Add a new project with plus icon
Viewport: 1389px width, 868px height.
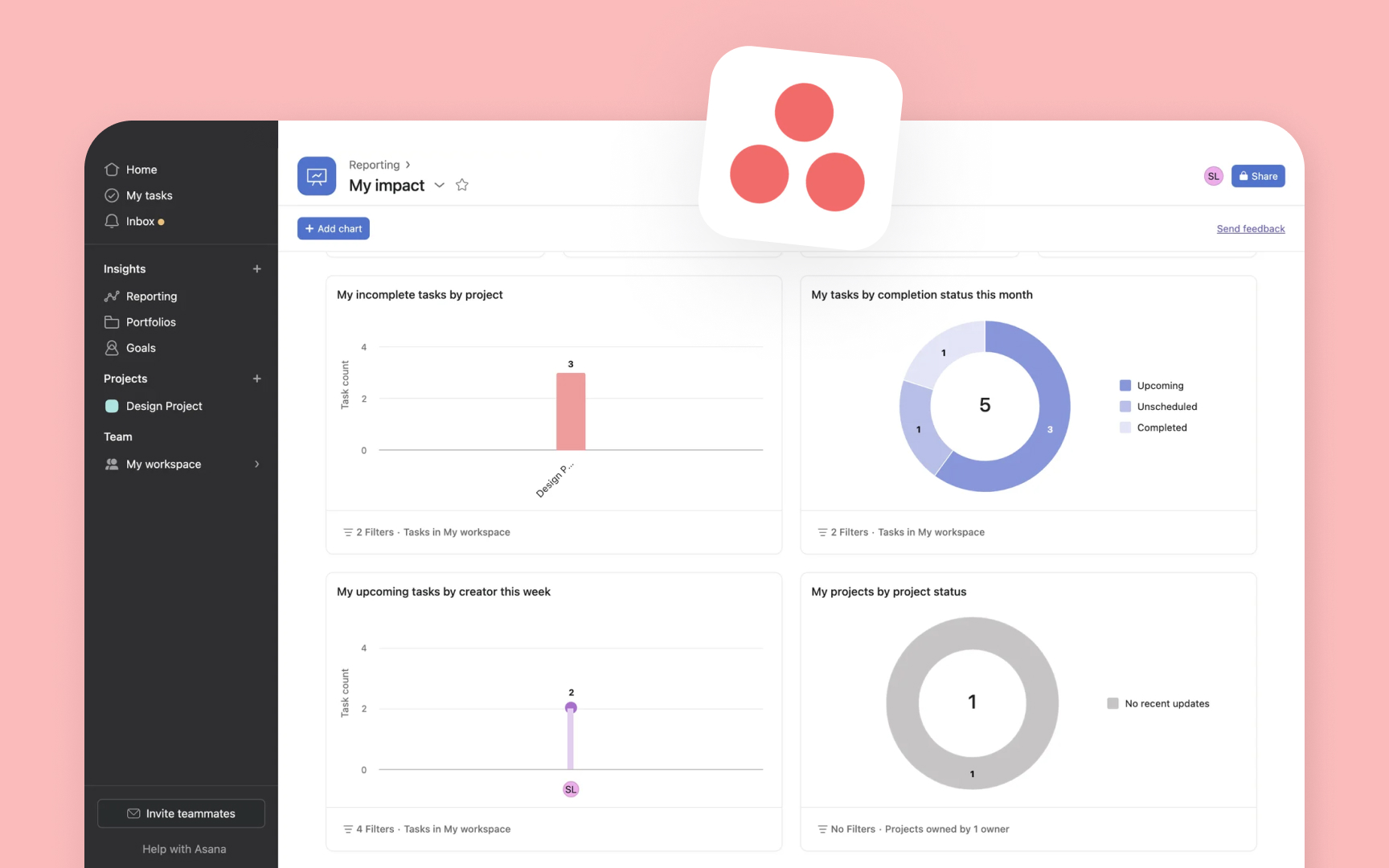(x=257, y=379)
